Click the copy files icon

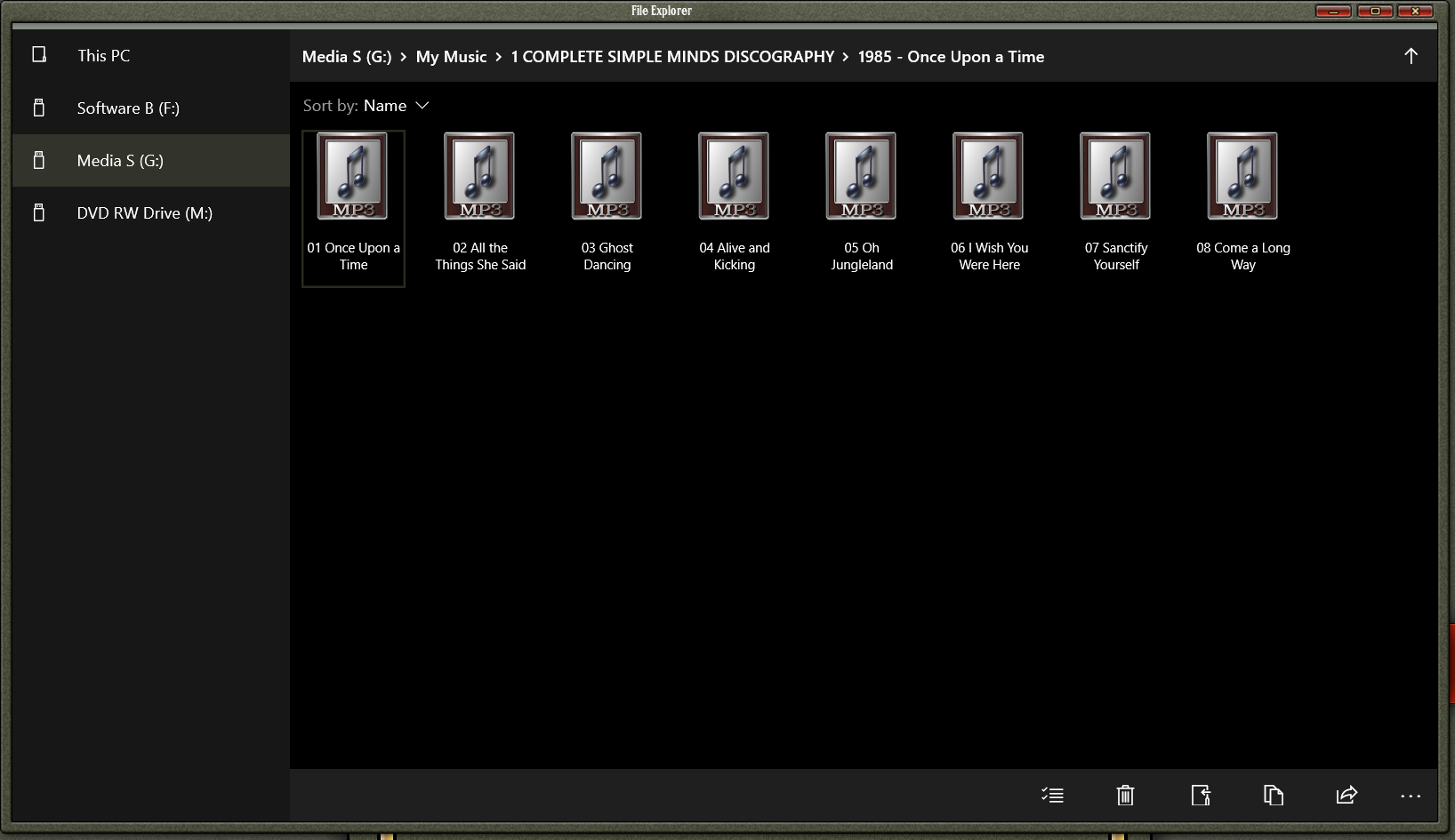(x=1274, y=795)
